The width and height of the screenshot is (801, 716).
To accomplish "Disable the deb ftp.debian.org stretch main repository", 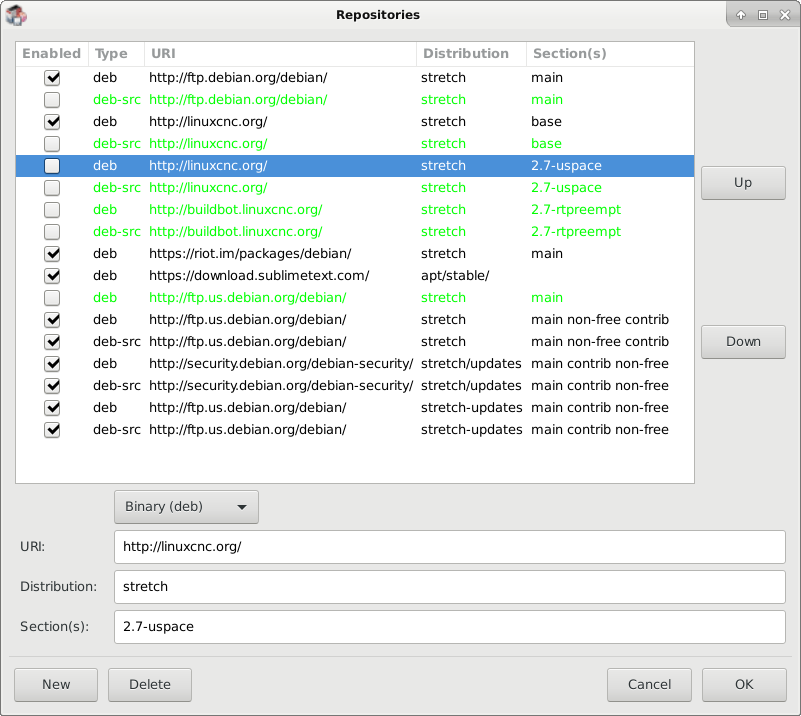I will click(x=52, y=78).
